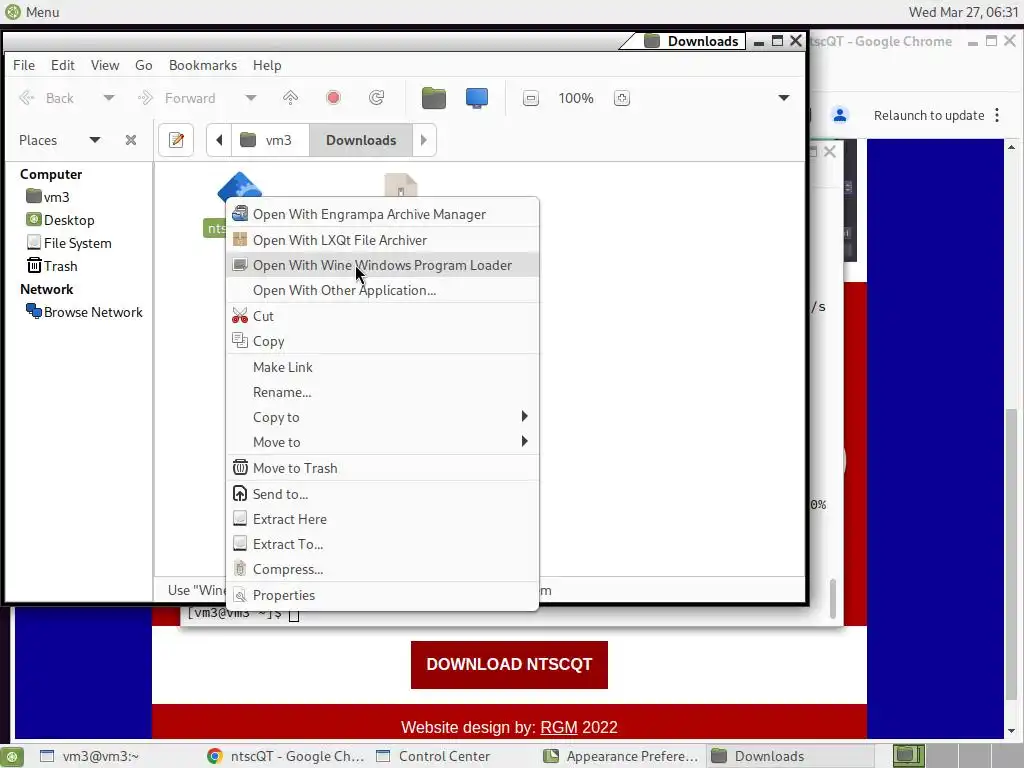Click the zoom out icon
This screenshot has width=1024, height=768.
(x=531, y=98)
